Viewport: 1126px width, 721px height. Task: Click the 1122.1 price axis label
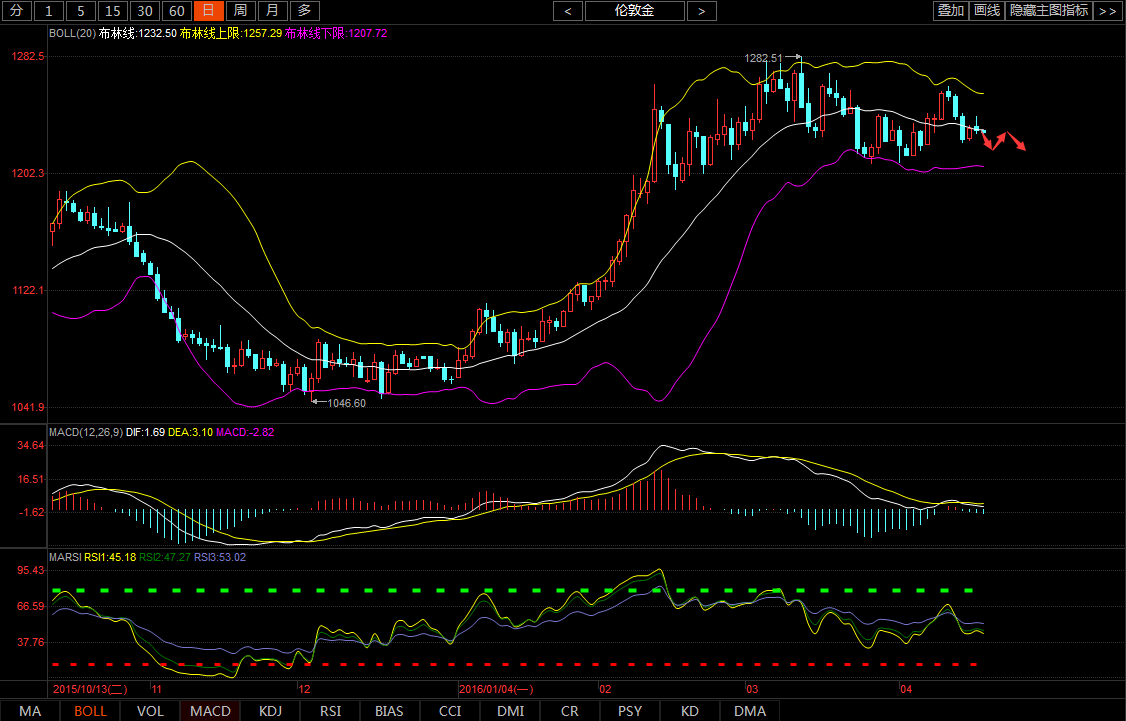[27, 290]
